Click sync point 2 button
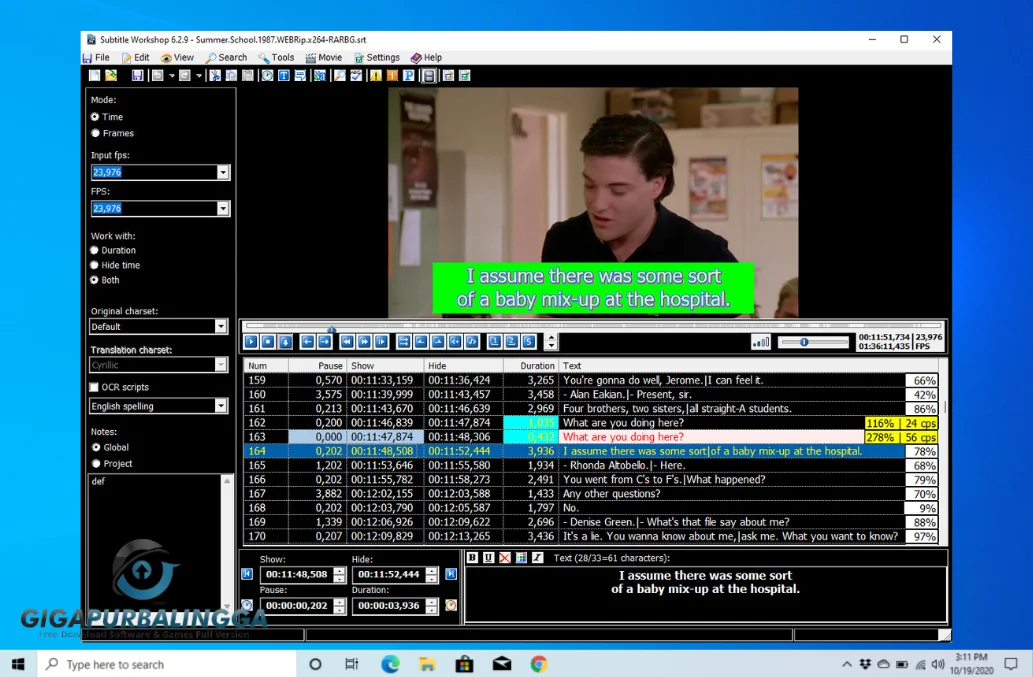The image size is (1033, 677). tap(511, 342)
